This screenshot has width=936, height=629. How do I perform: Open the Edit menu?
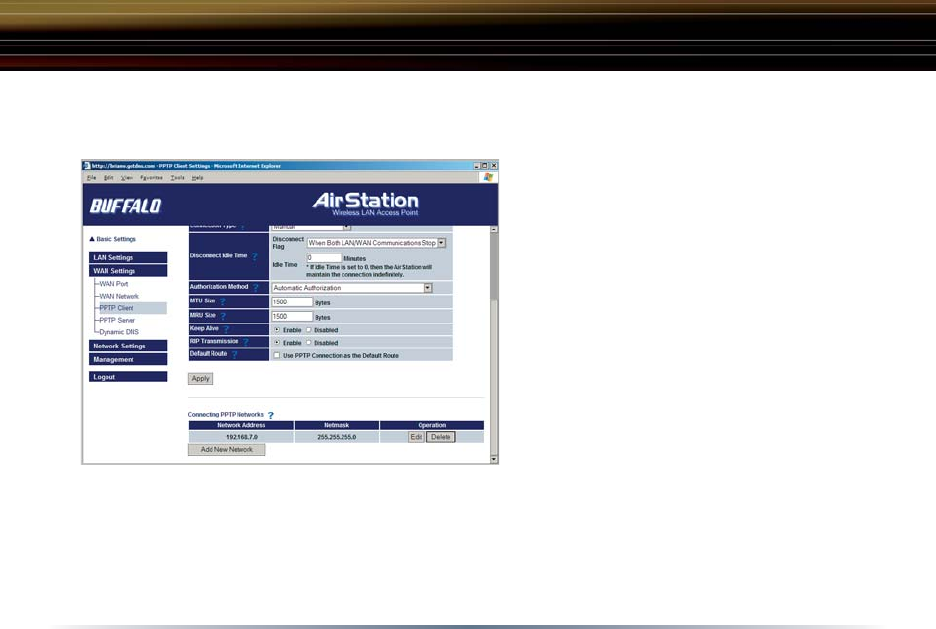coord(109,178)
